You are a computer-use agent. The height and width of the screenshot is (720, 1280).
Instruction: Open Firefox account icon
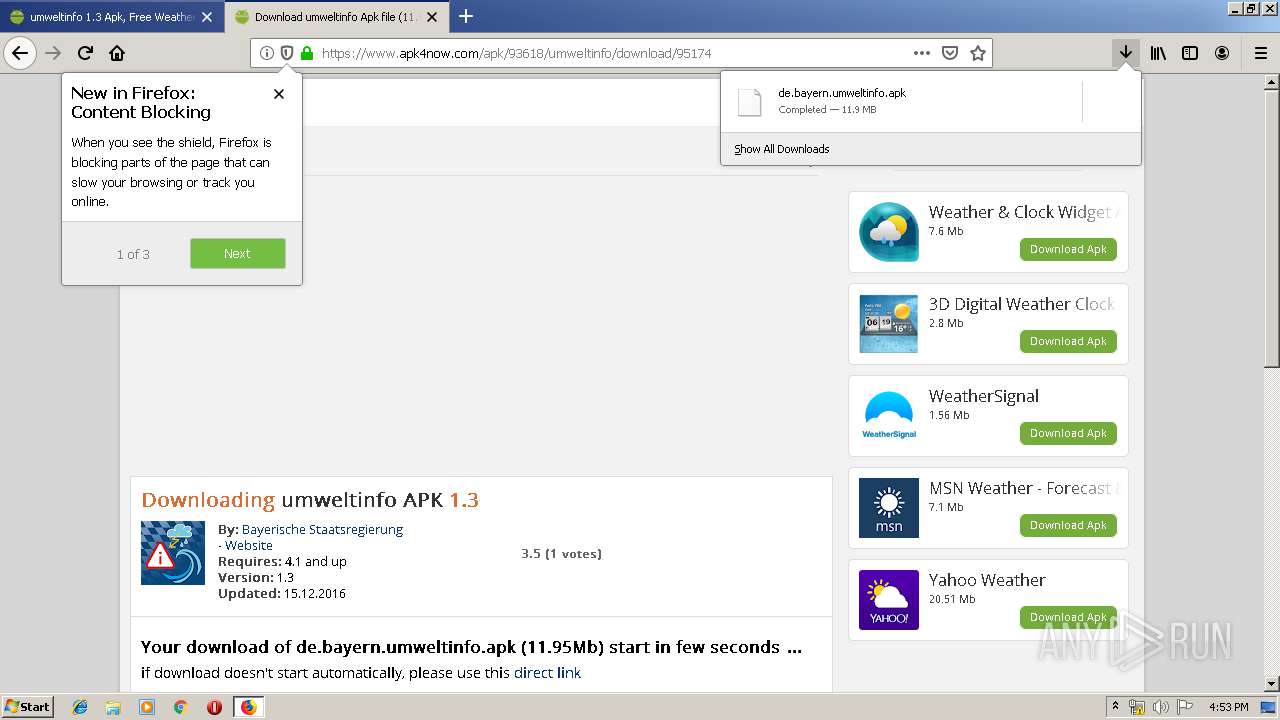pos(1222,53)
